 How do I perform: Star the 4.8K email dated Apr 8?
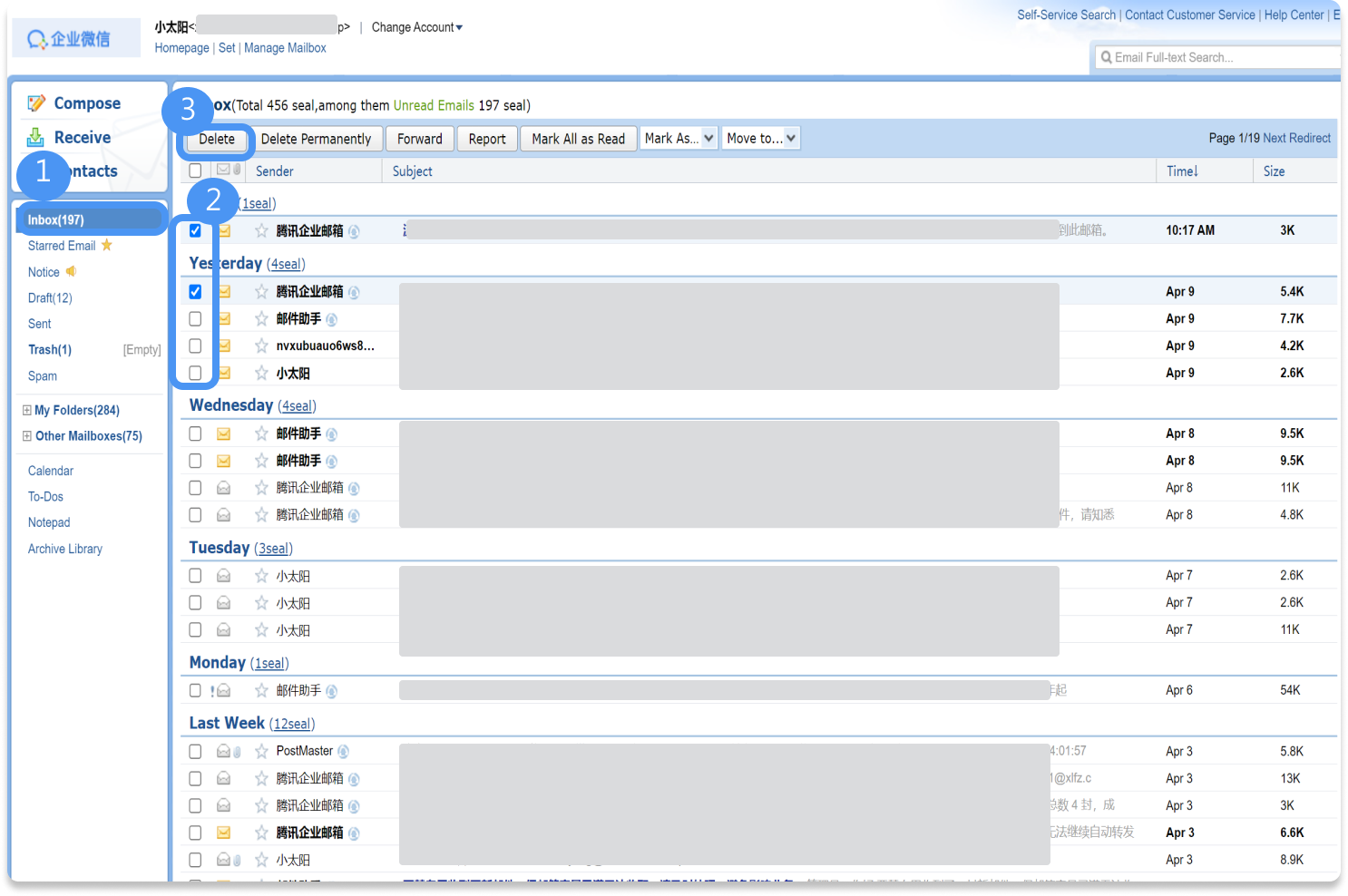[x=261, y=514]
